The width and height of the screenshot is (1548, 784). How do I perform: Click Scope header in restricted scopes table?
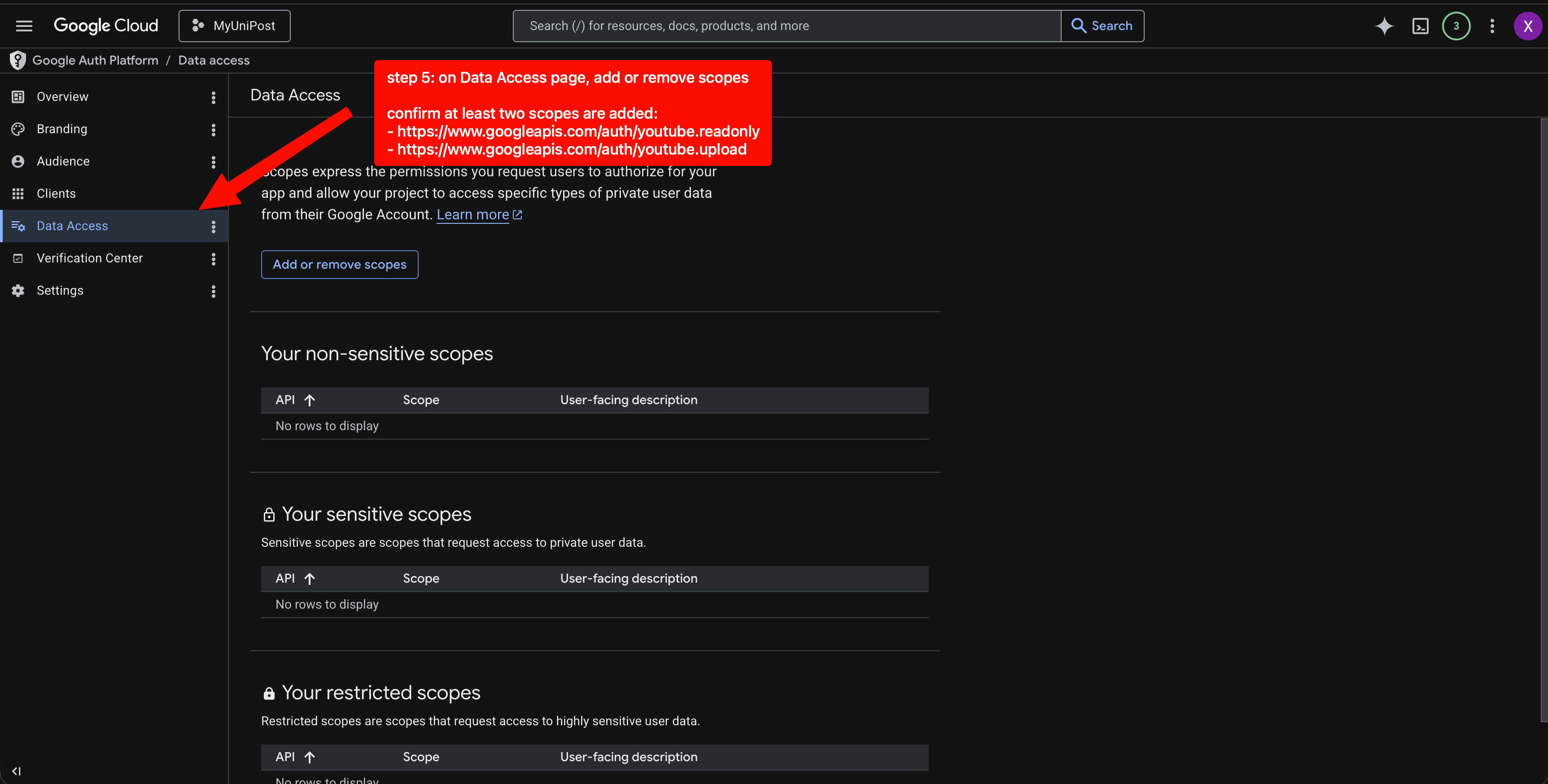pos(421,757)
